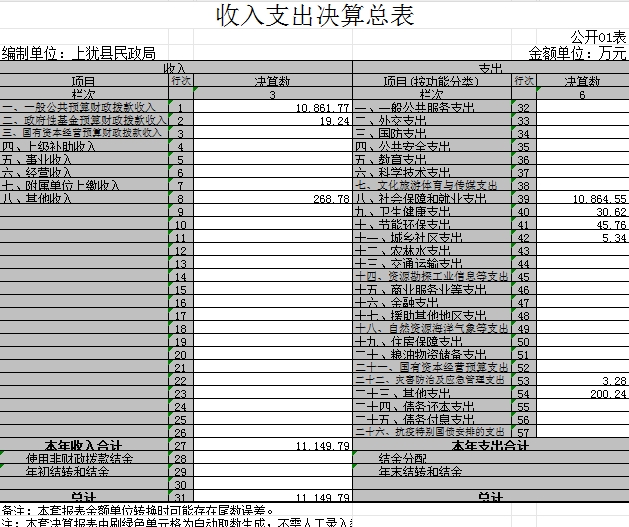This screenshot has height=527, width=629.
Task: Select the 一般公共预算财政拨款收入 row label
Action: (x=83, y=107)
